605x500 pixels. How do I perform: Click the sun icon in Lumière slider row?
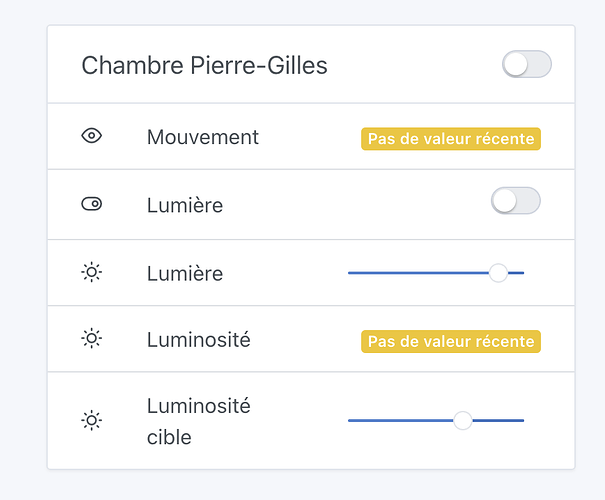tap(92, 272)
